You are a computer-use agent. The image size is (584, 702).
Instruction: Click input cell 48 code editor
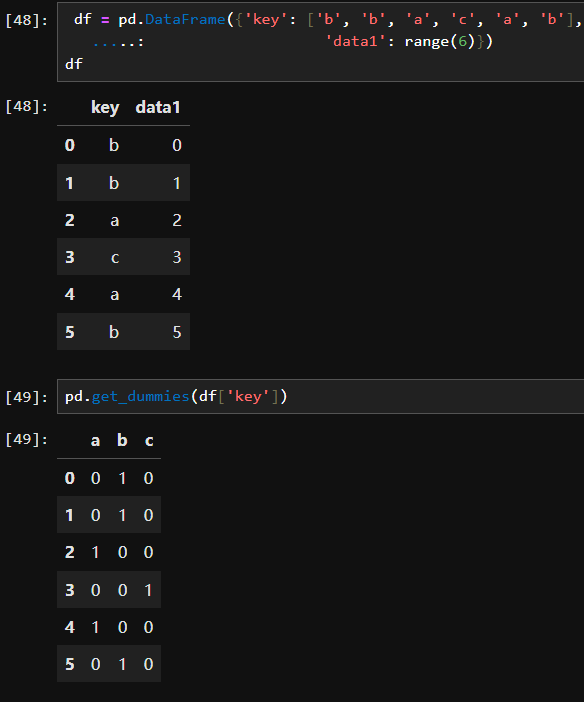point(321,42)
